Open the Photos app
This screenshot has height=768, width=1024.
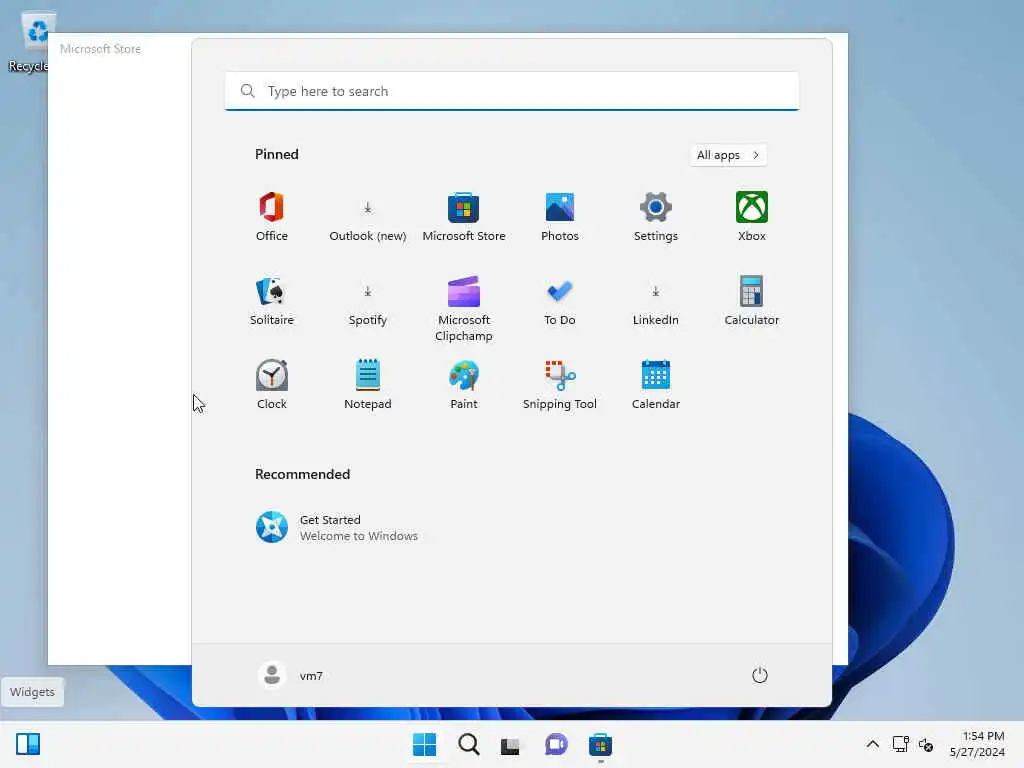pos(560,217)
